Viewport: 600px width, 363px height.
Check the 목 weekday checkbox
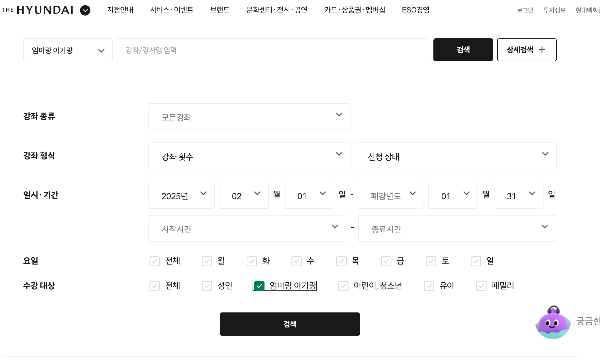tap(341, 261)
